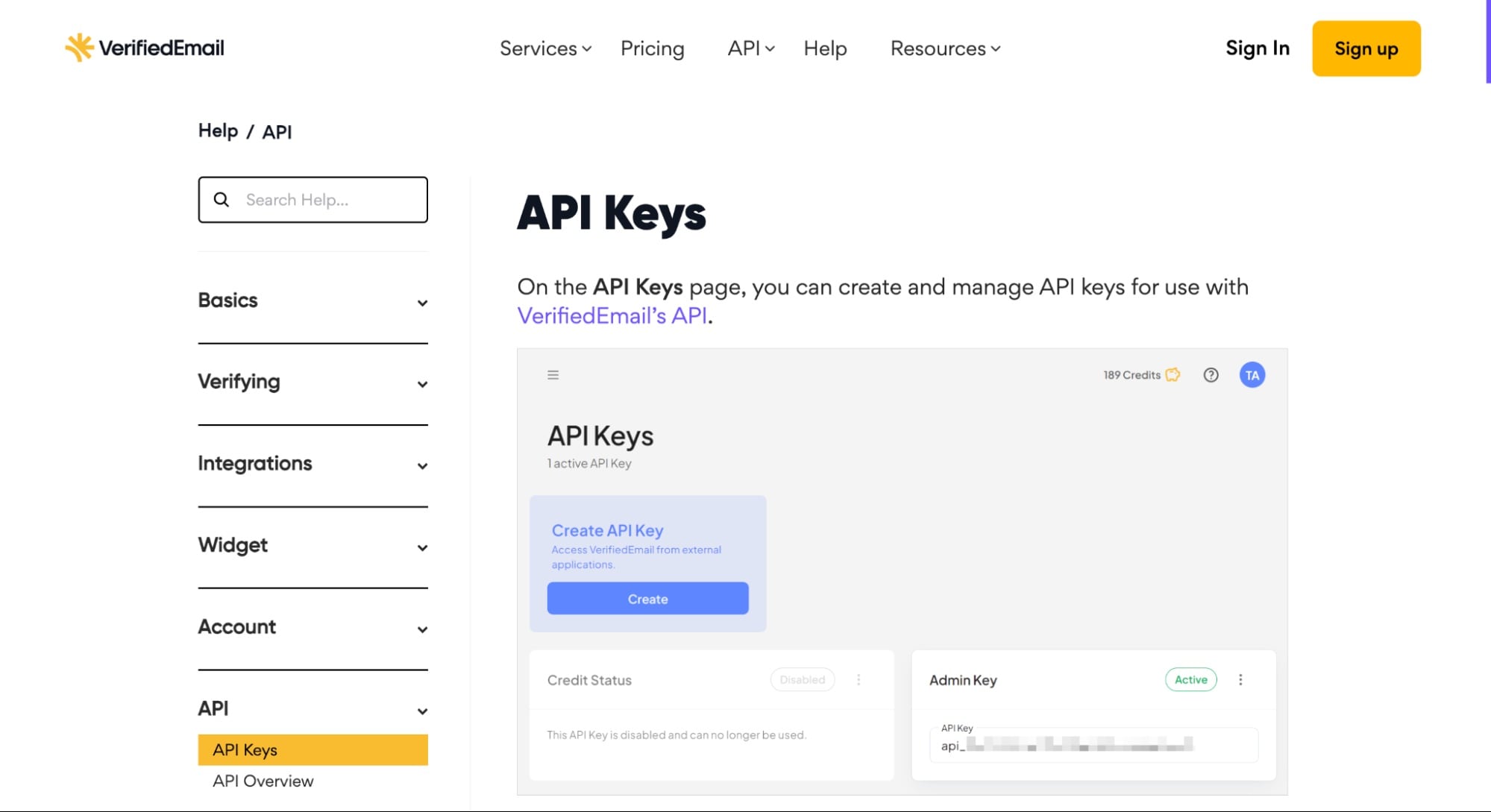Open the TA user avatar menu
The height and width of the screenshot is (812, 1491).
tap(1252, 375)
